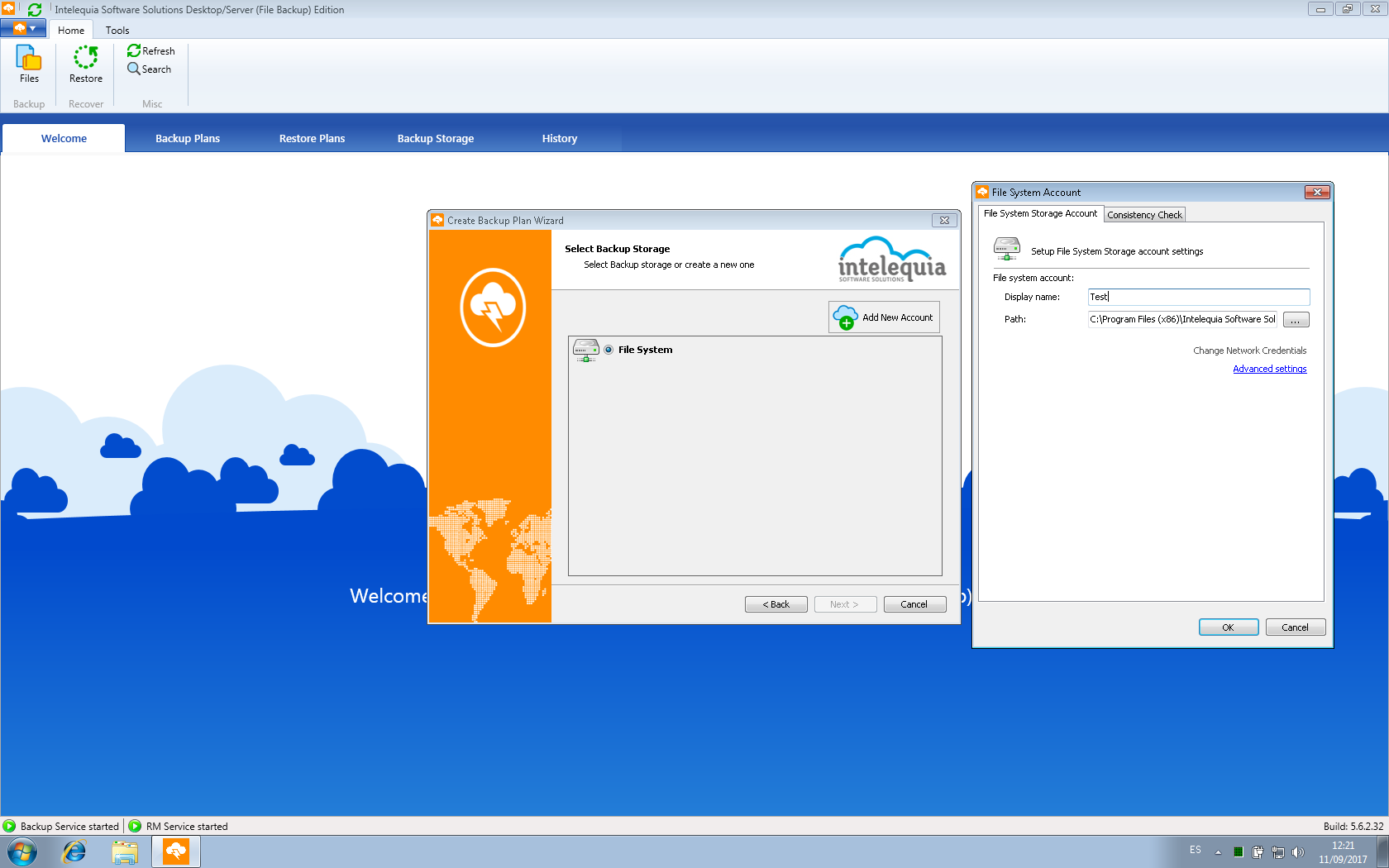Click Change Network Credentials
Viewport: 1389px width, 868px height.
1249,351
